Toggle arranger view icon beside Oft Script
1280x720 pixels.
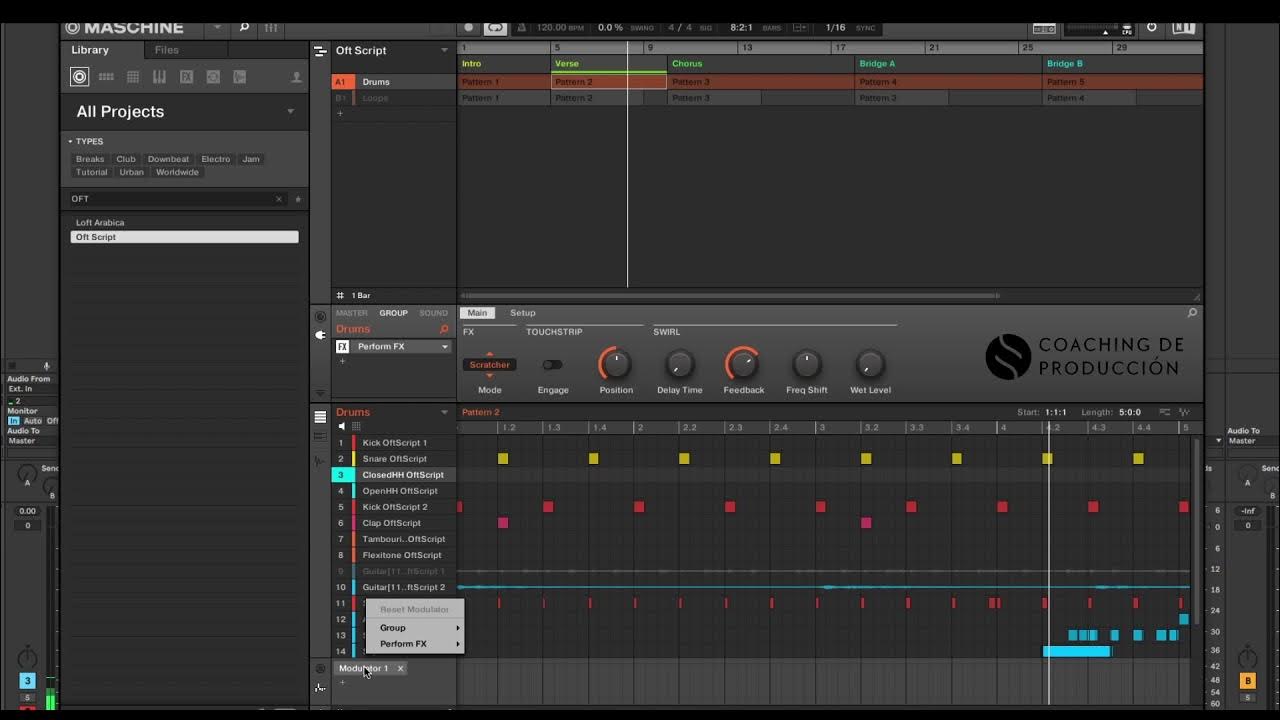point(320,51)
